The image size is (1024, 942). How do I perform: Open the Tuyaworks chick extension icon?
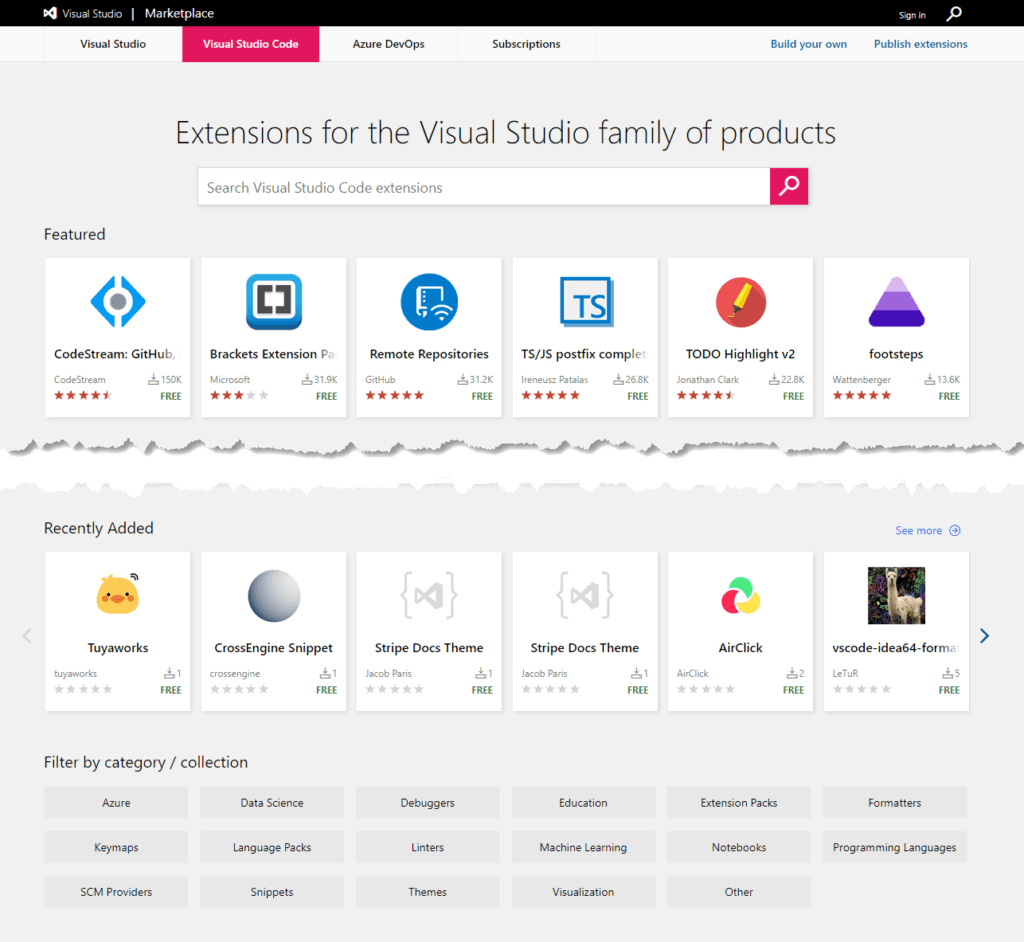[x=117, y=594]
